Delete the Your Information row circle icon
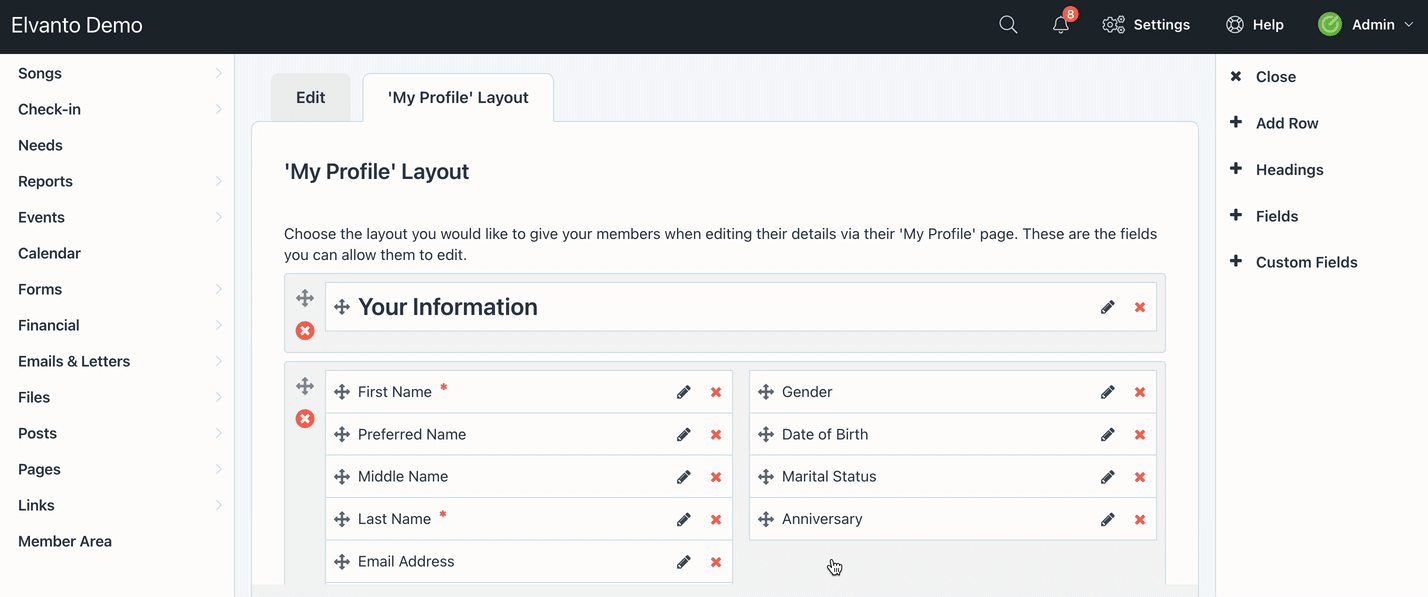Image resolution: width=1428 pixels, height=597 pixels. 305,330
